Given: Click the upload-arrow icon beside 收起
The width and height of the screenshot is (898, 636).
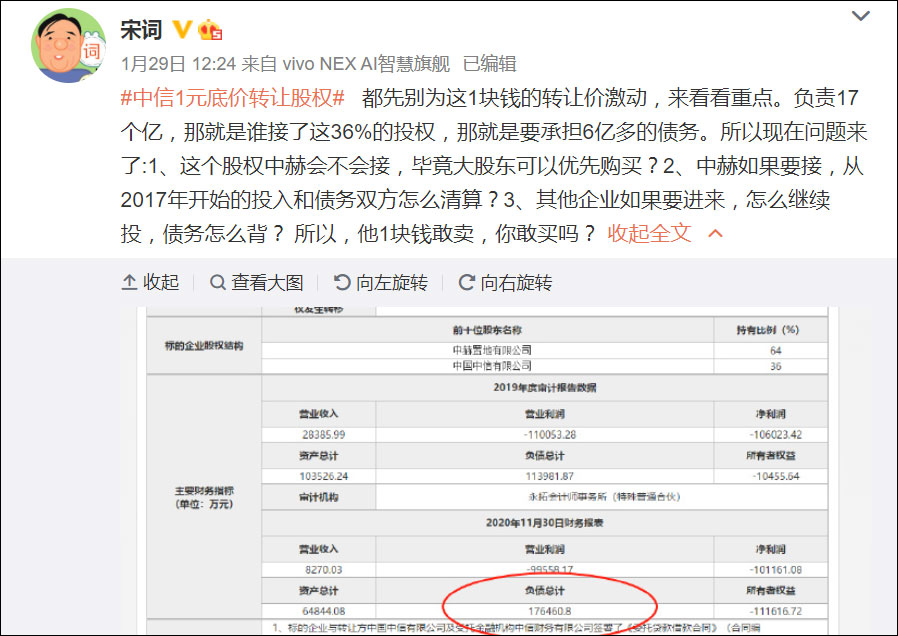Looking at the screenshot, I should click(x=129, y=282).
